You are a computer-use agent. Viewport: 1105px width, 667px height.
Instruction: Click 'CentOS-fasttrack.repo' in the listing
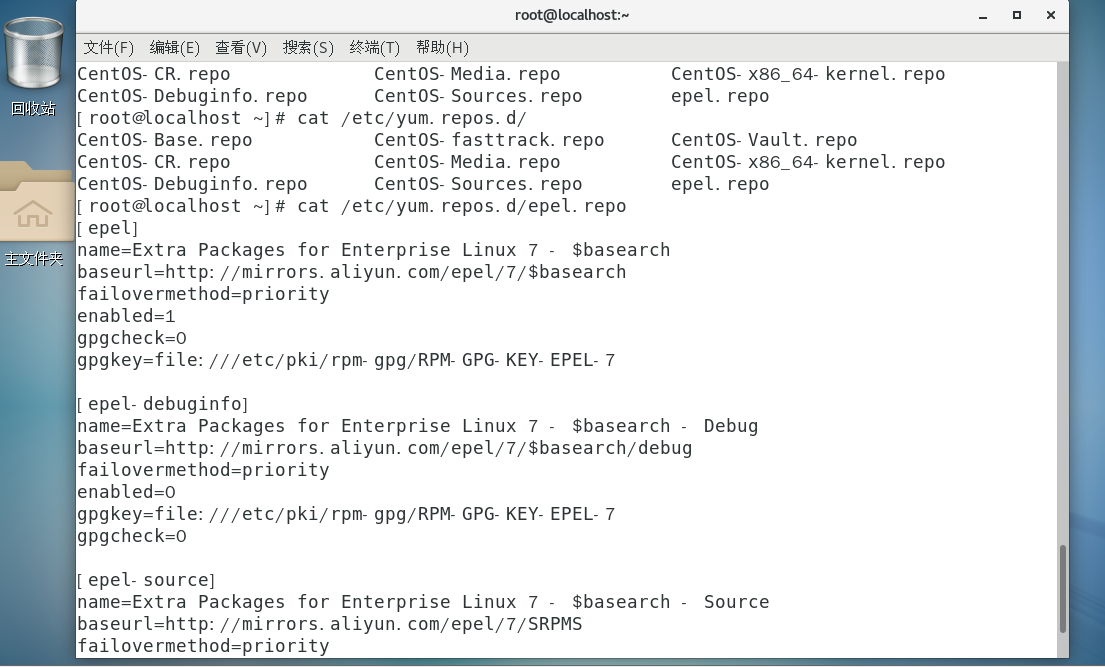489,140
